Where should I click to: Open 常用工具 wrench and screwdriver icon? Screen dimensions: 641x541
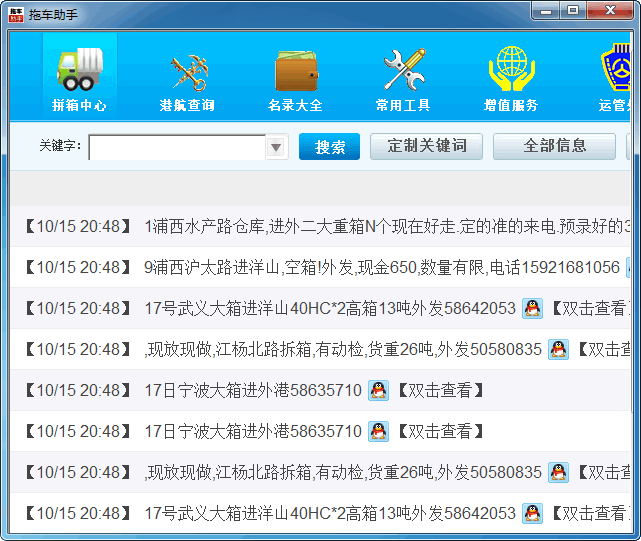(x=403, y=68)
